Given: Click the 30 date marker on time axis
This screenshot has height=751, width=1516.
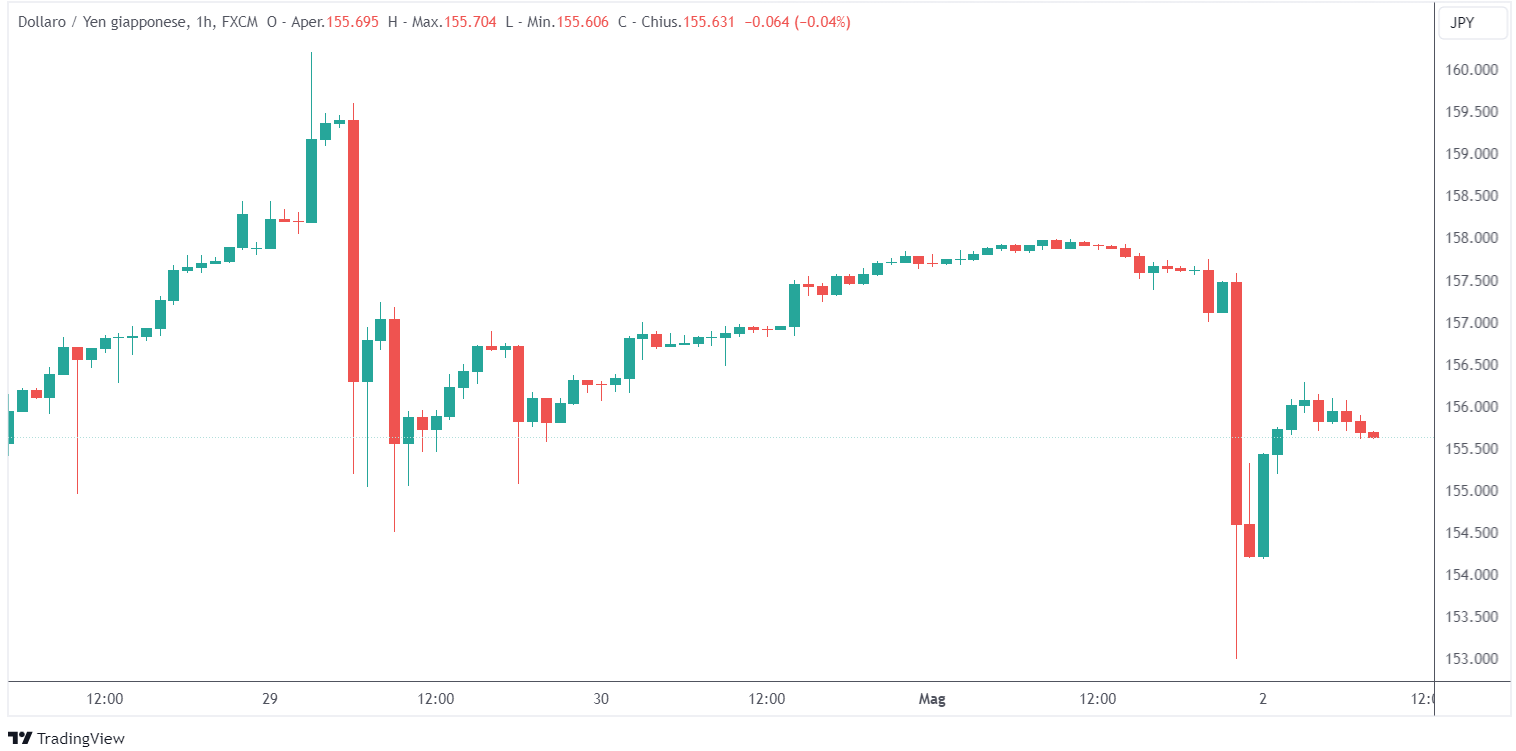Looking at the screenshot, I should coord(600,699).
